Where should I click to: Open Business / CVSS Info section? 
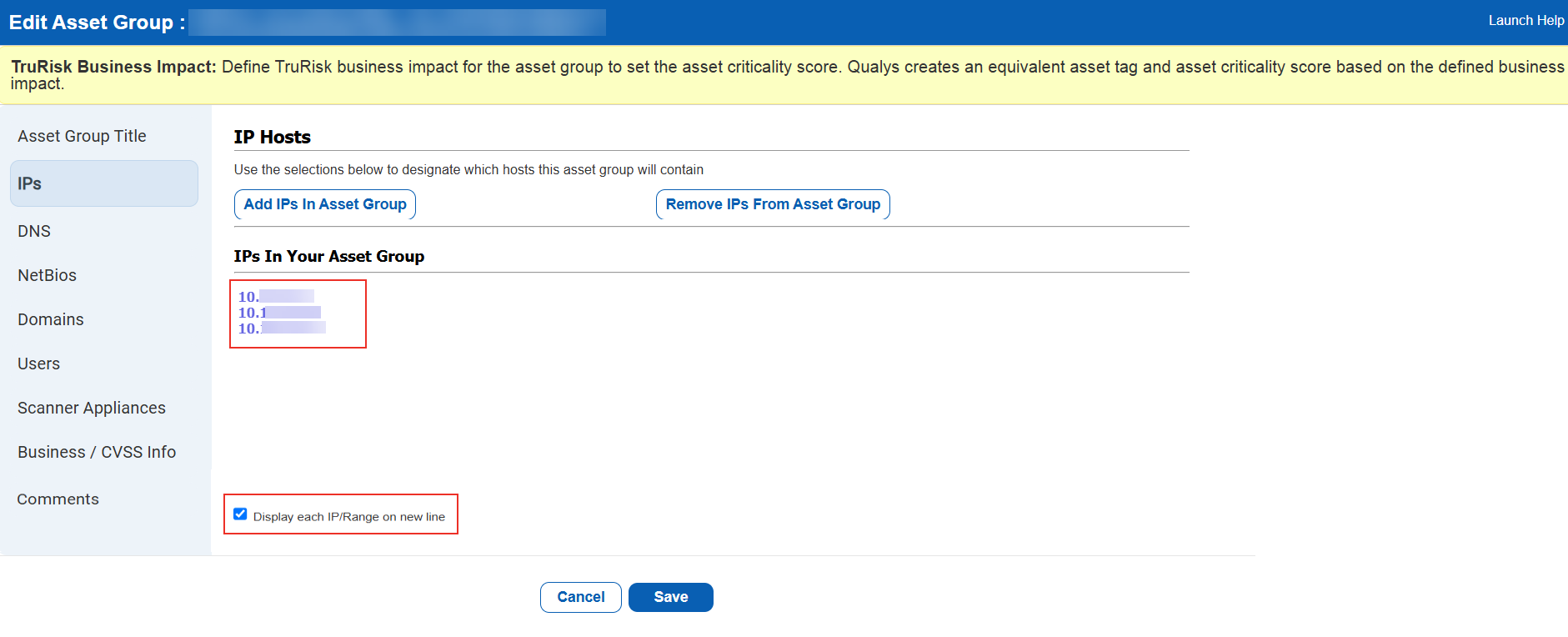[x=97, y=452]
